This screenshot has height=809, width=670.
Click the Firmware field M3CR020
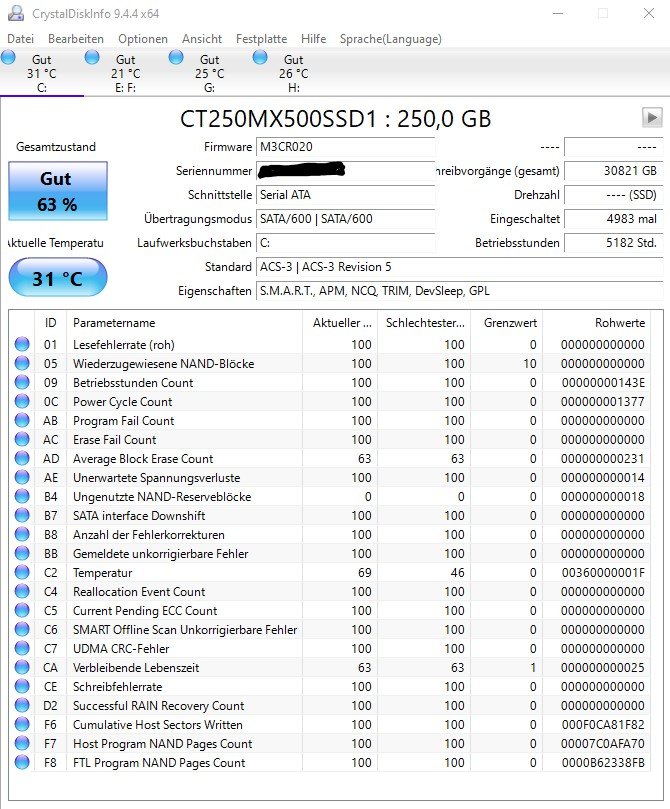point(346,147)
